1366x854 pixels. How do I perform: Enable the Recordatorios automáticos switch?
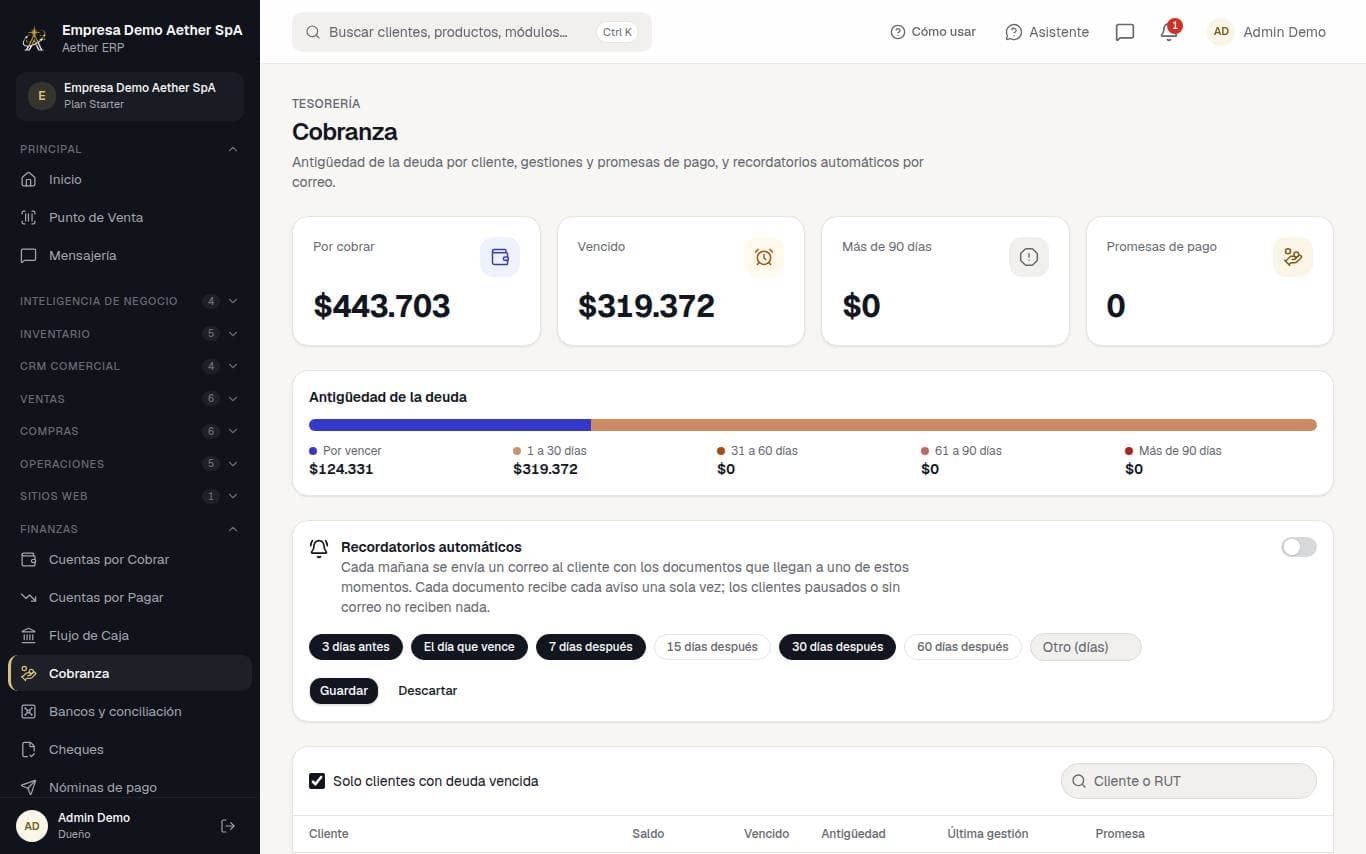coord(1299,547)
